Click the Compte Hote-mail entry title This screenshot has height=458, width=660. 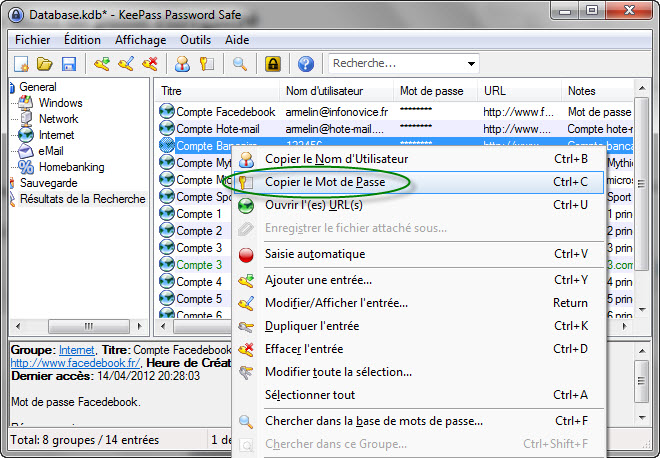(x=218, y=129)
